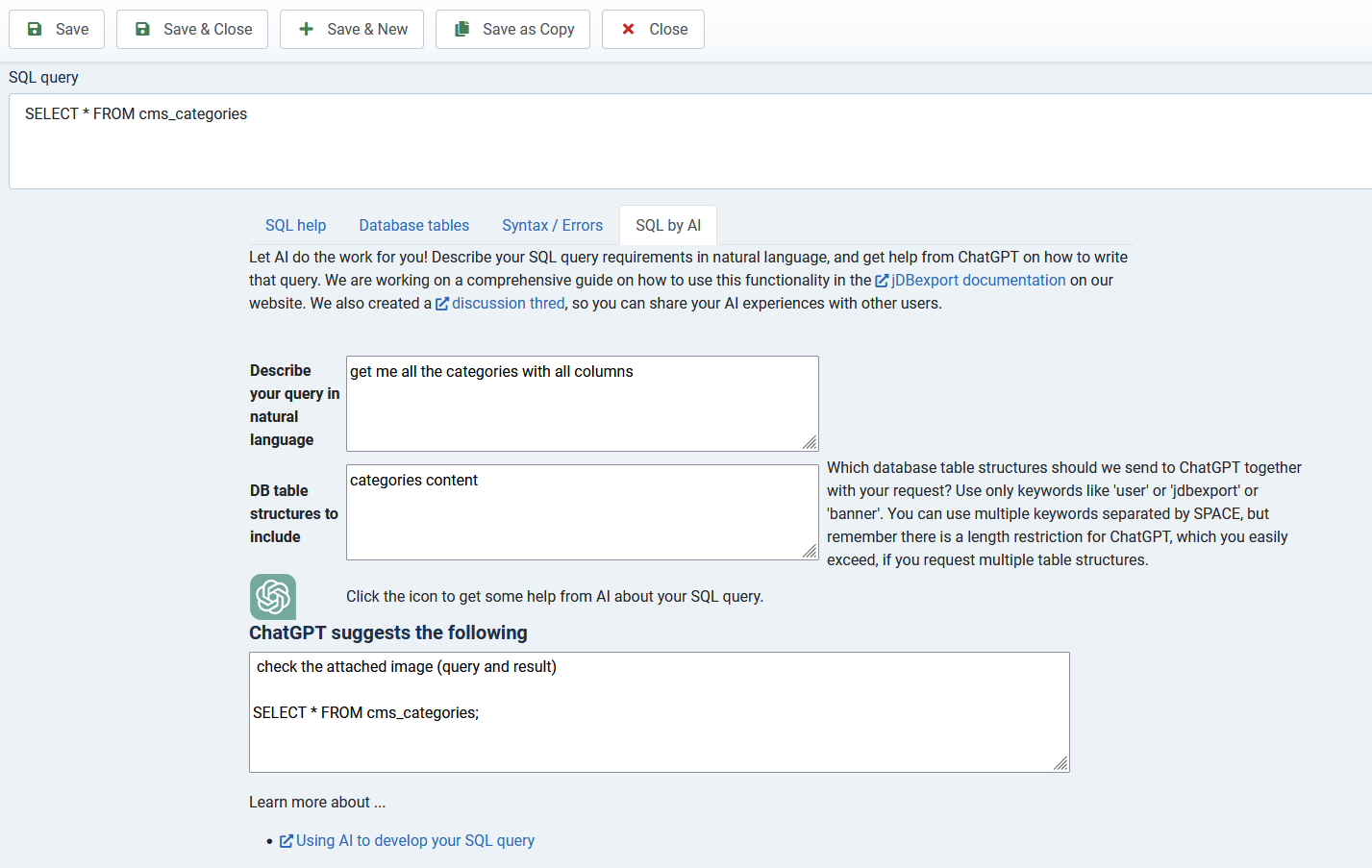Click the ChatGPT logo icon
The width and height of the screenshot is (1372, 868).
[273, 597]
